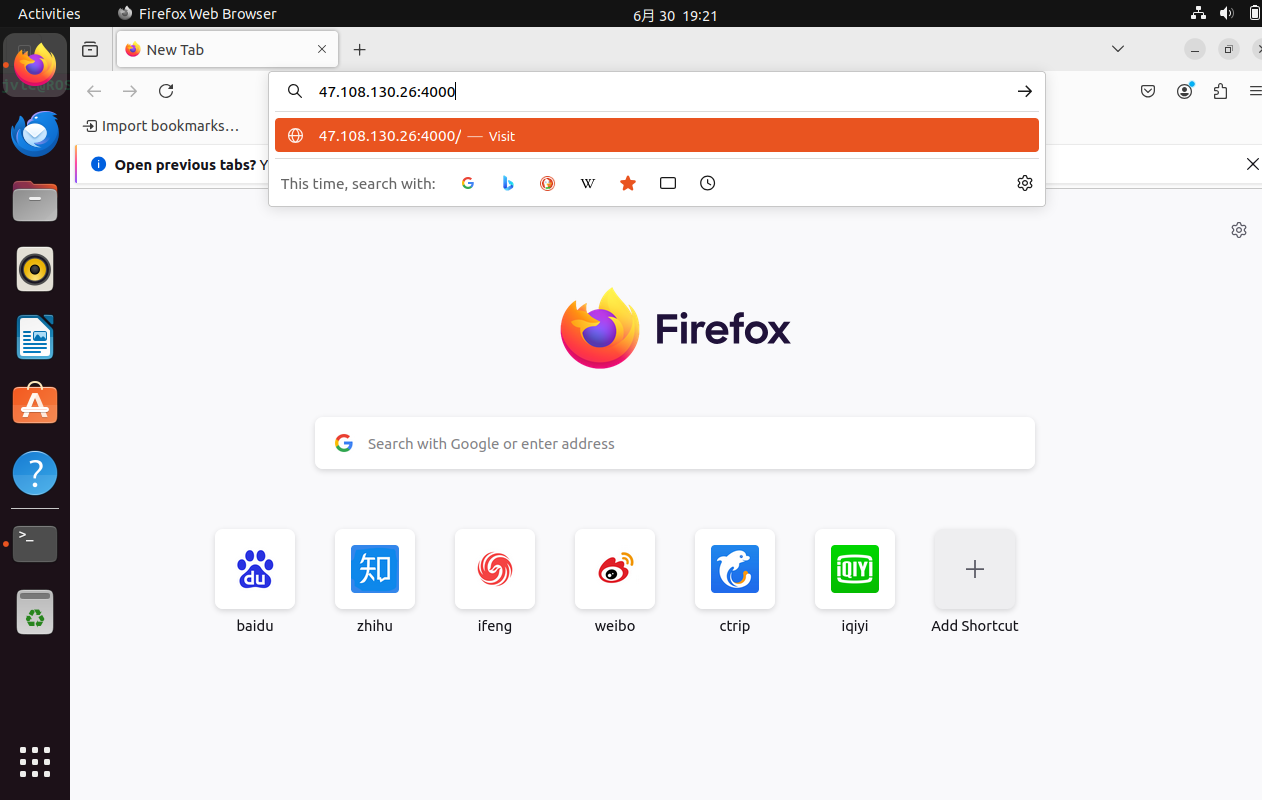The width and height of the screenshot is (1262, 800).
Task: Open Firefox application menu hamburger
Action: click(1254, 91)
